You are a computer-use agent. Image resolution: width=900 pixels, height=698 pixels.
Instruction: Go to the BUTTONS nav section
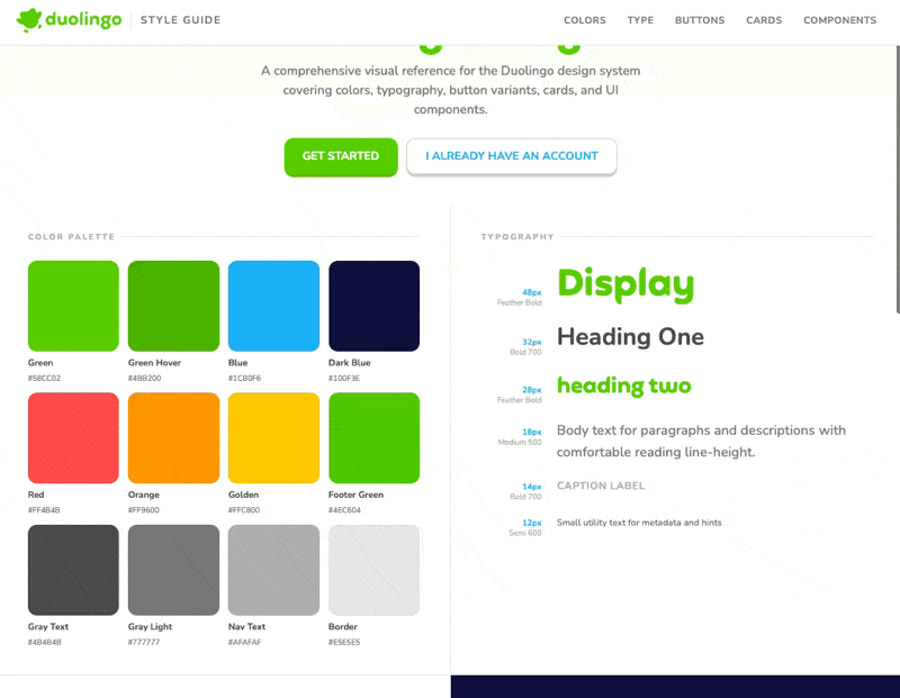(700, 20)
